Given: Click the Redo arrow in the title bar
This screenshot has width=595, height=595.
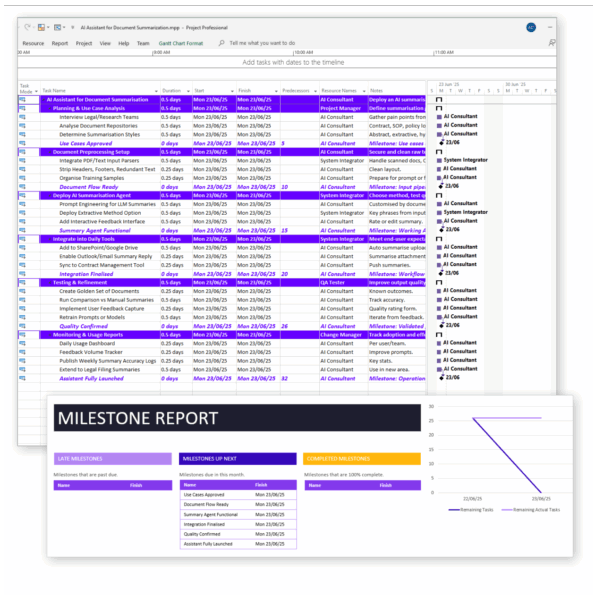Looking at the screenshot, I should point(27,27).
